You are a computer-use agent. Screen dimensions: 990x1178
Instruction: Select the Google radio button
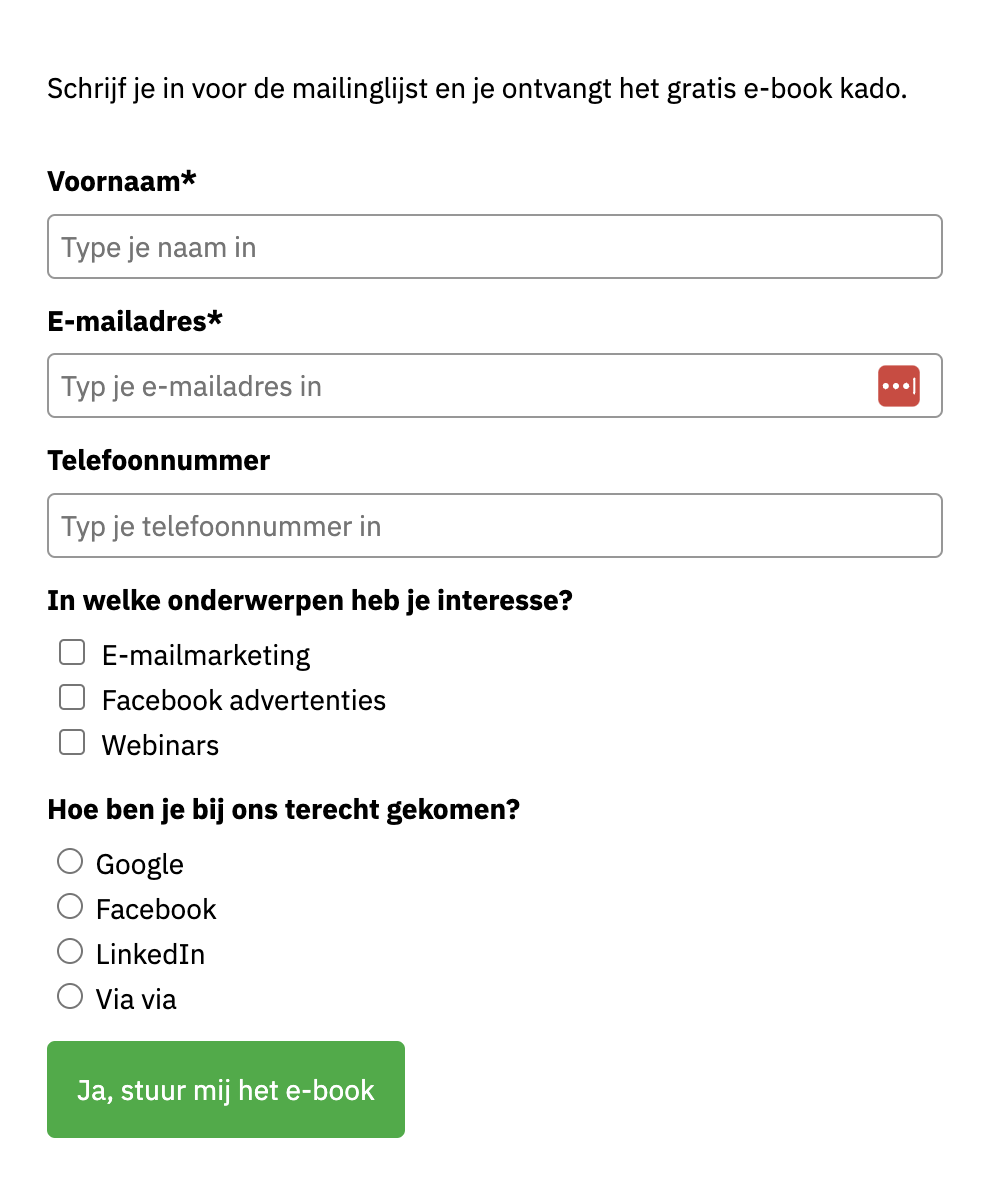69,860
